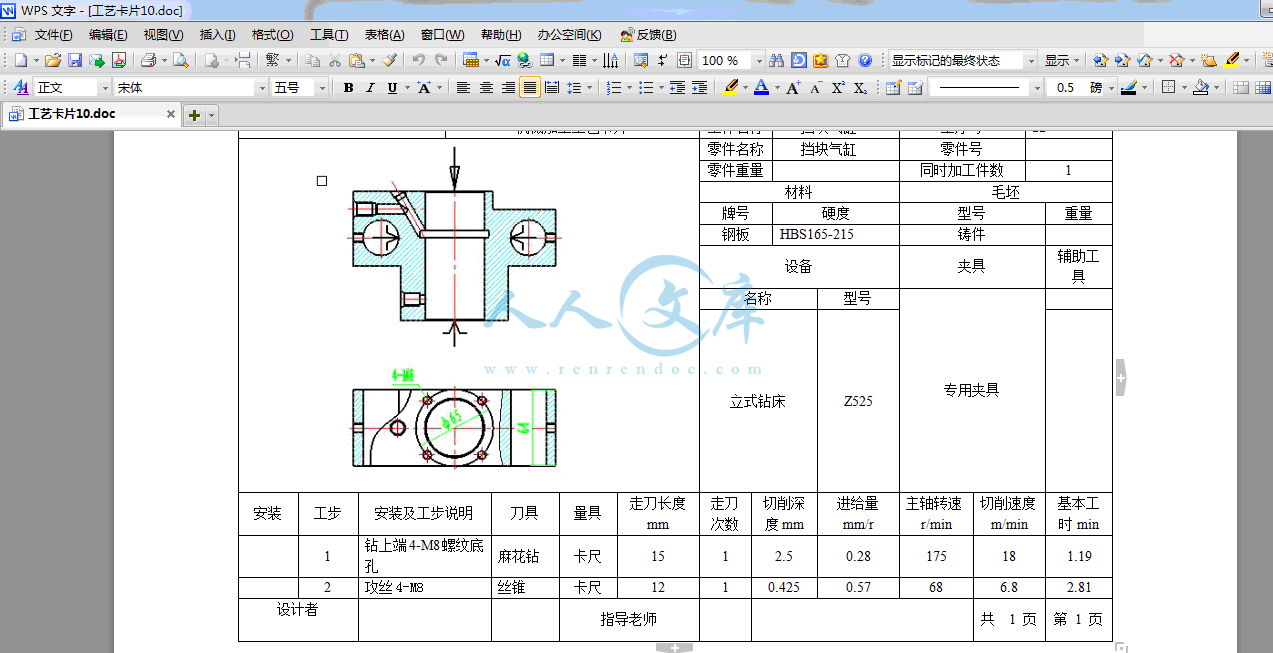Apply superscript formatting
The image size is (1273, 653).
(838, 87)
